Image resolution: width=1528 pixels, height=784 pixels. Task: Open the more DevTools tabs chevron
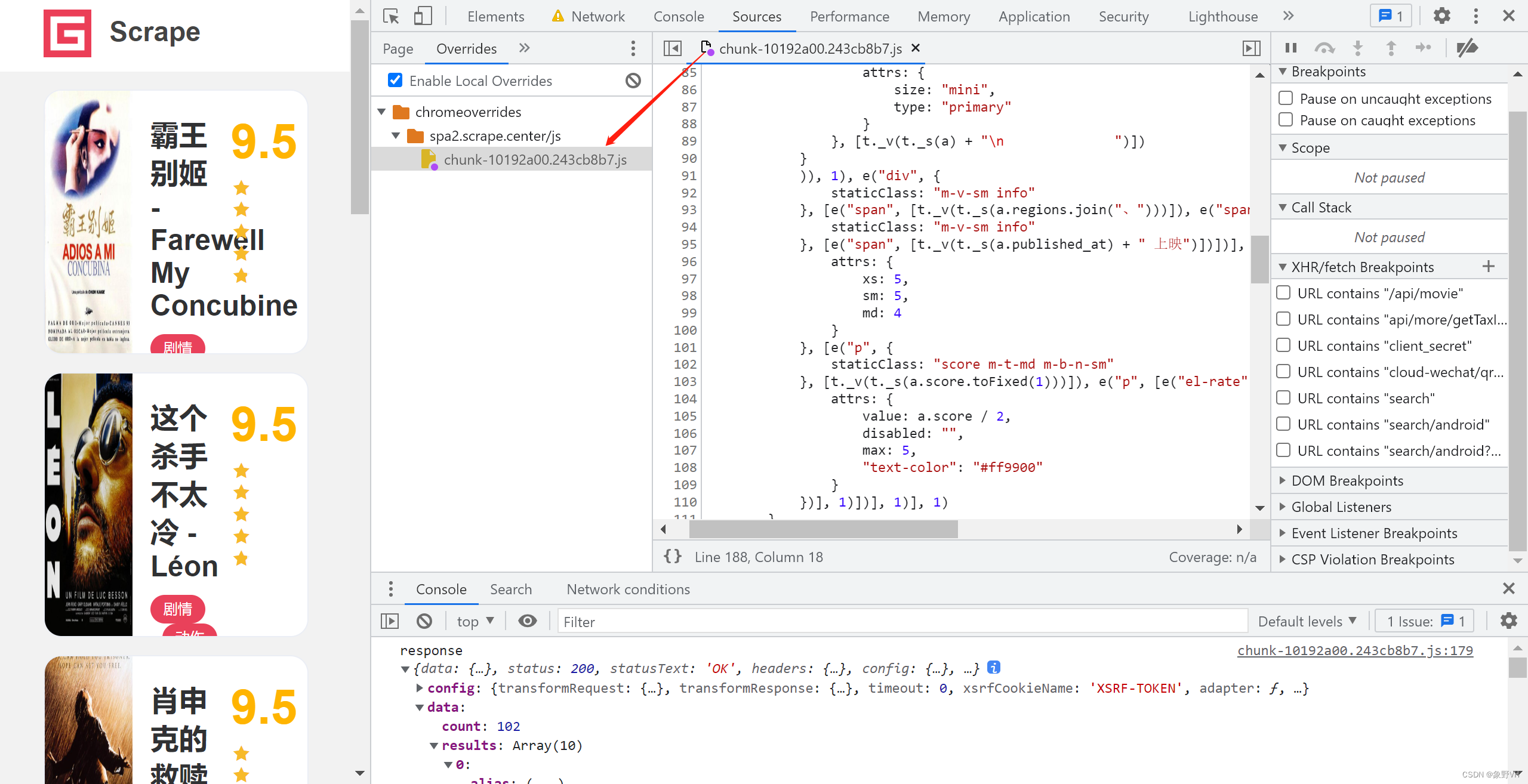click(x=1288, y=16)
